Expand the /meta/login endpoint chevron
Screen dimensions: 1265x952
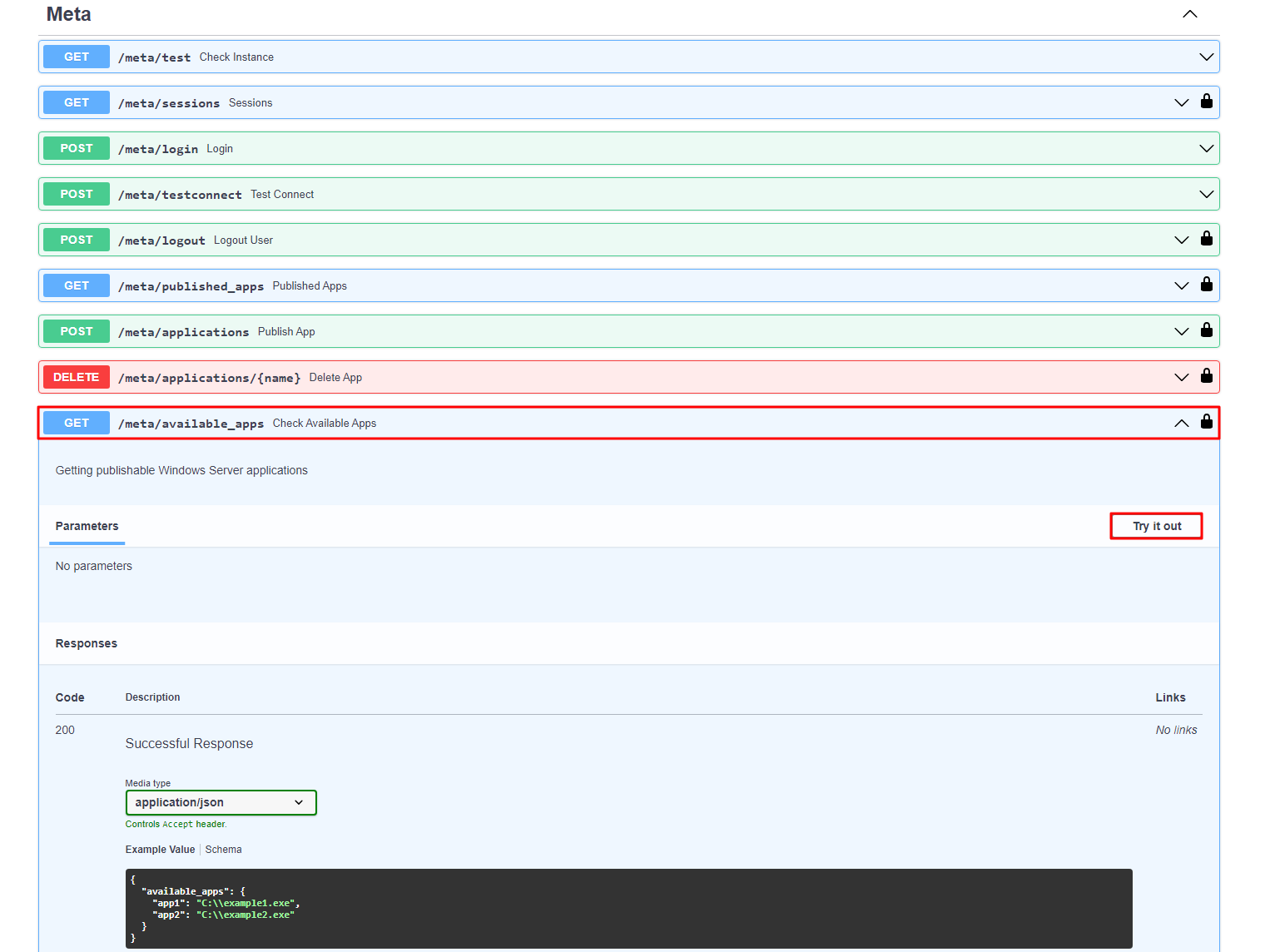(1206, 148)
